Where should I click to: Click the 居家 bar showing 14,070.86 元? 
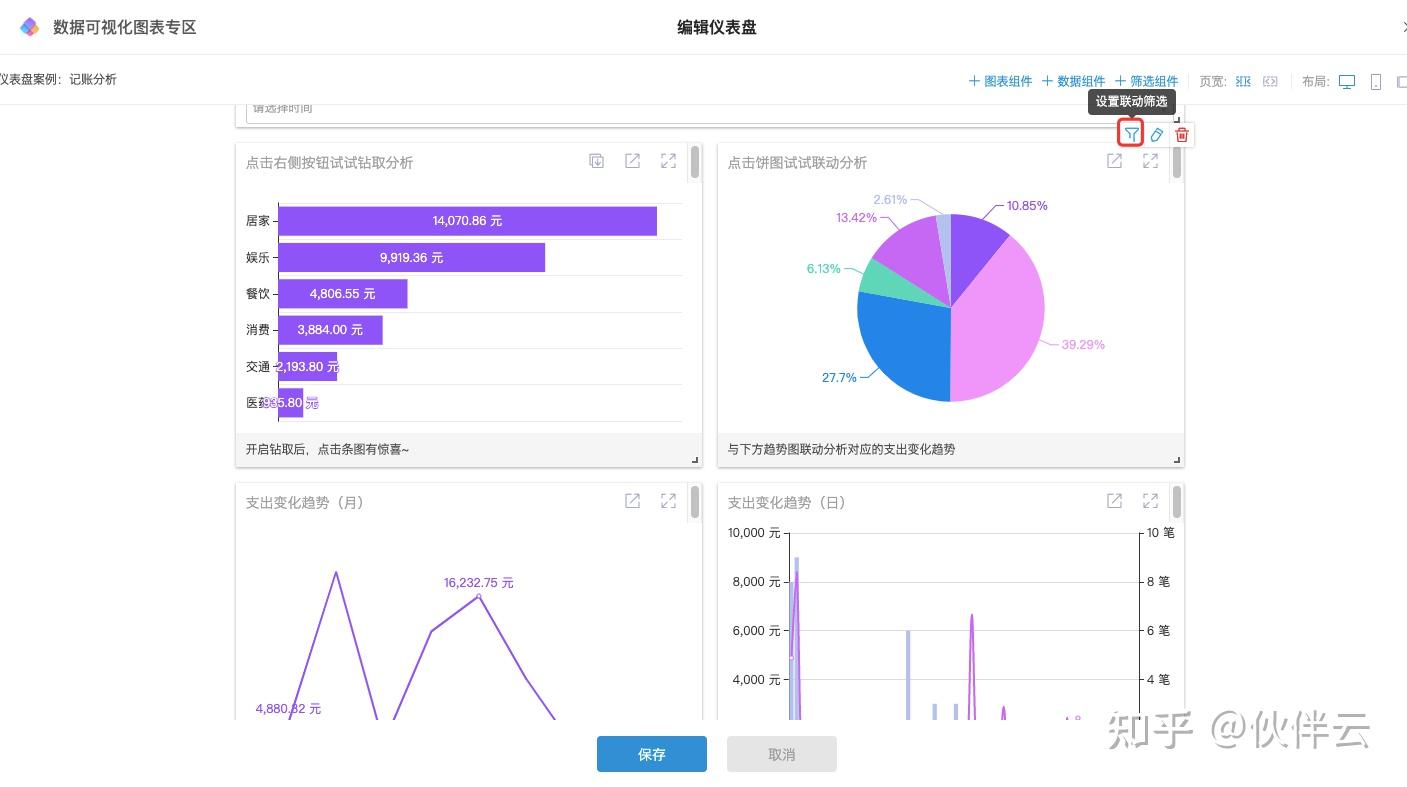pos(467,221)
